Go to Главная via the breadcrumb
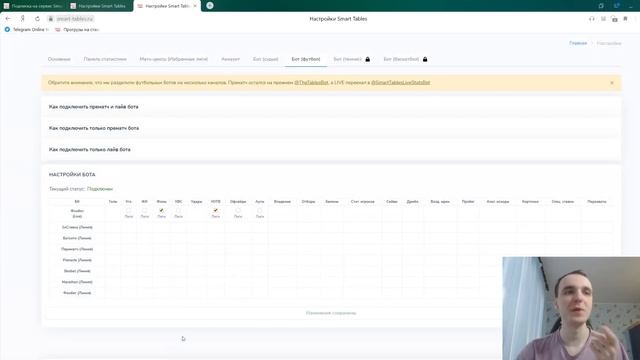Screen dimensions: 640x360 [x=578, y=43]
